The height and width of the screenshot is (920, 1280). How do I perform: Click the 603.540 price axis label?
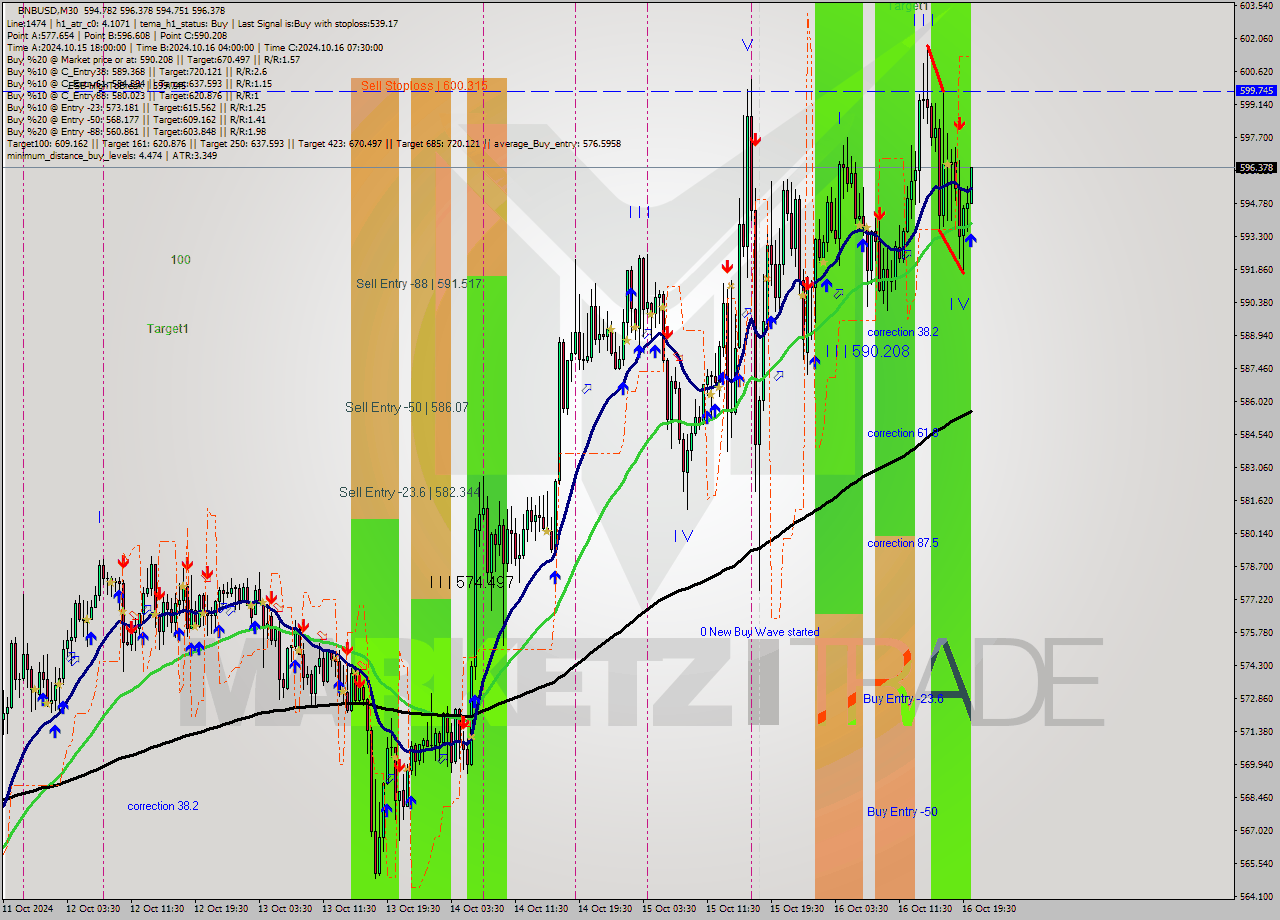click(1255, 6)
